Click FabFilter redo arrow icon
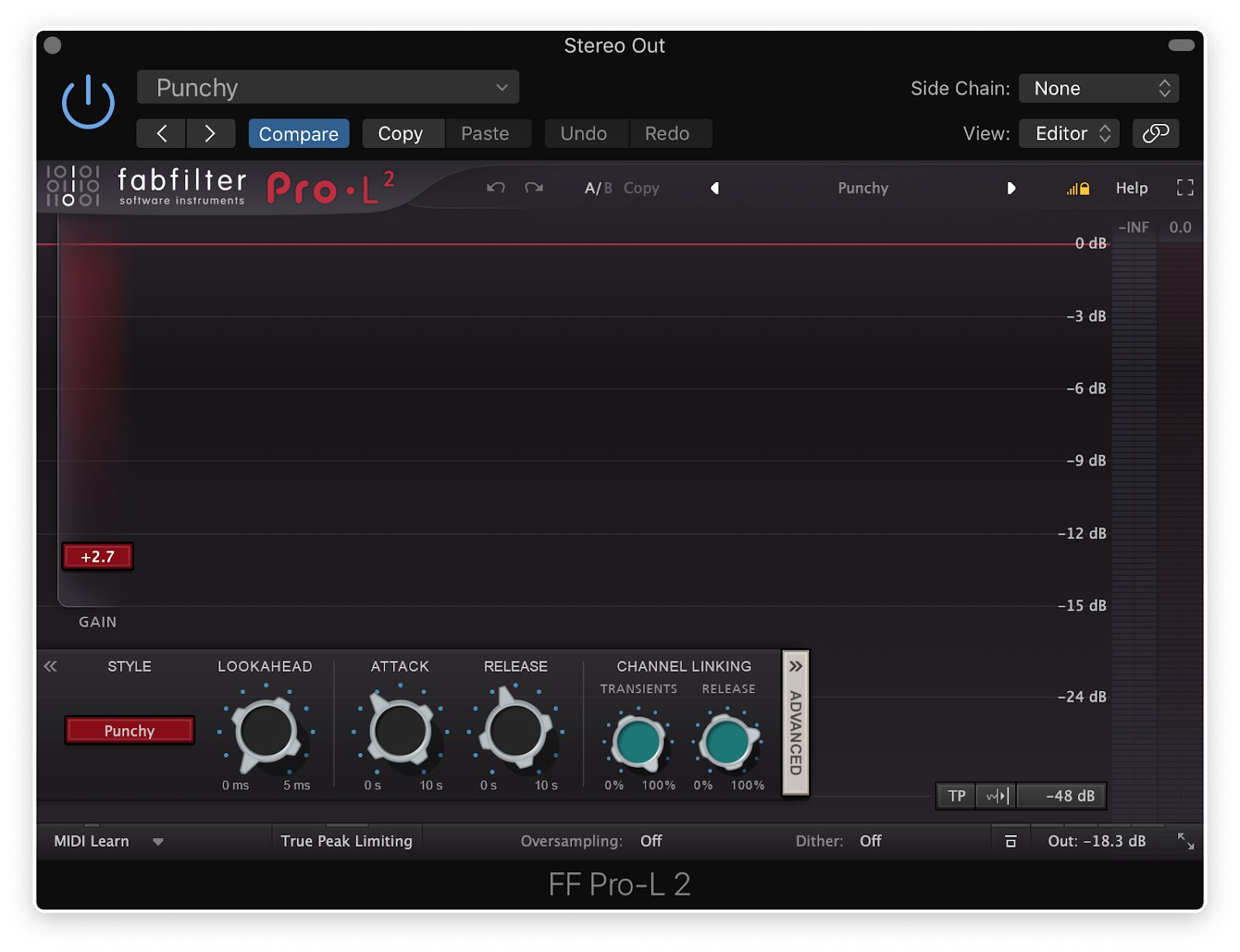 pyautogui.click(x=534, y=187)
